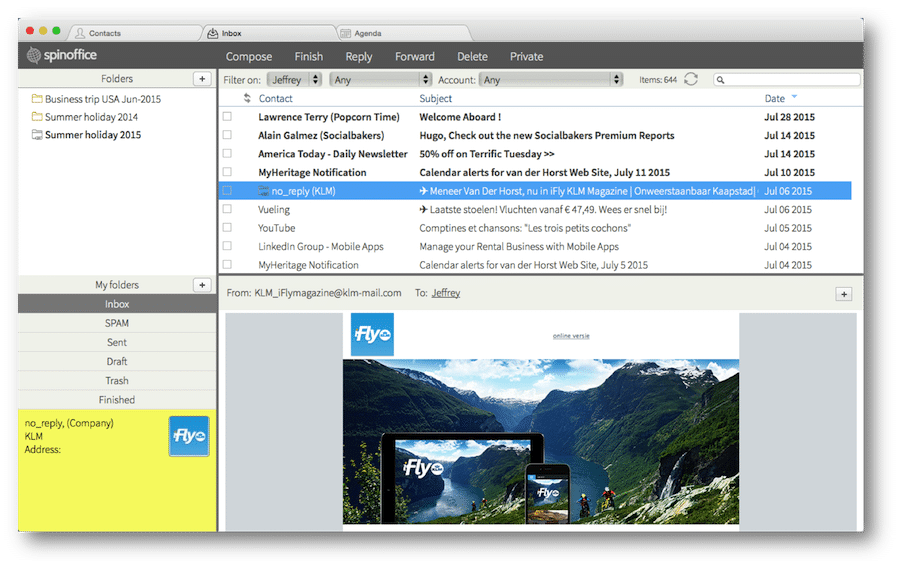This screenshot has width=900, height=568.
Task: Open YouTube 'Comptines et chansons' email
Action: 525,228
